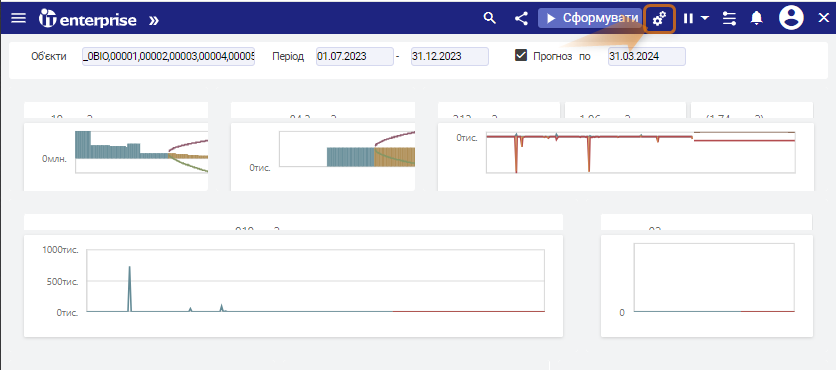Toggle the Прогноз checkbox
The height and width of the screenshot is (370, 836).
[521, 55]
